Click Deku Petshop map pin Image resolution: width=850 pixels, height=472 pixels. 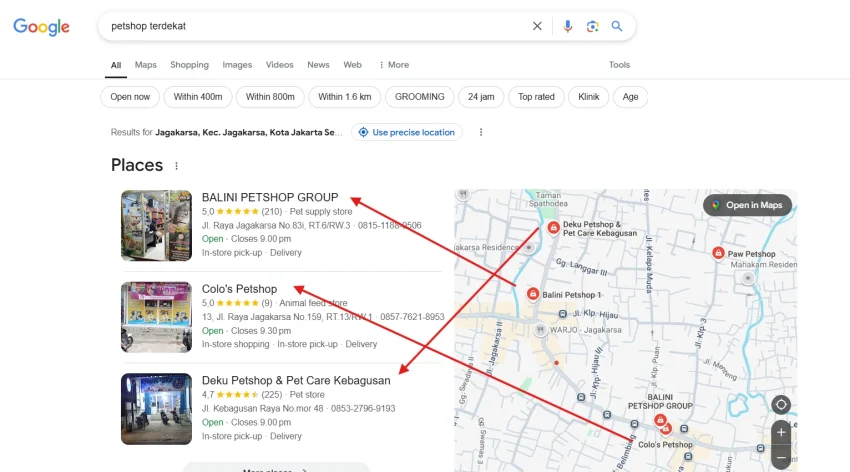click(x=553, y=228)
